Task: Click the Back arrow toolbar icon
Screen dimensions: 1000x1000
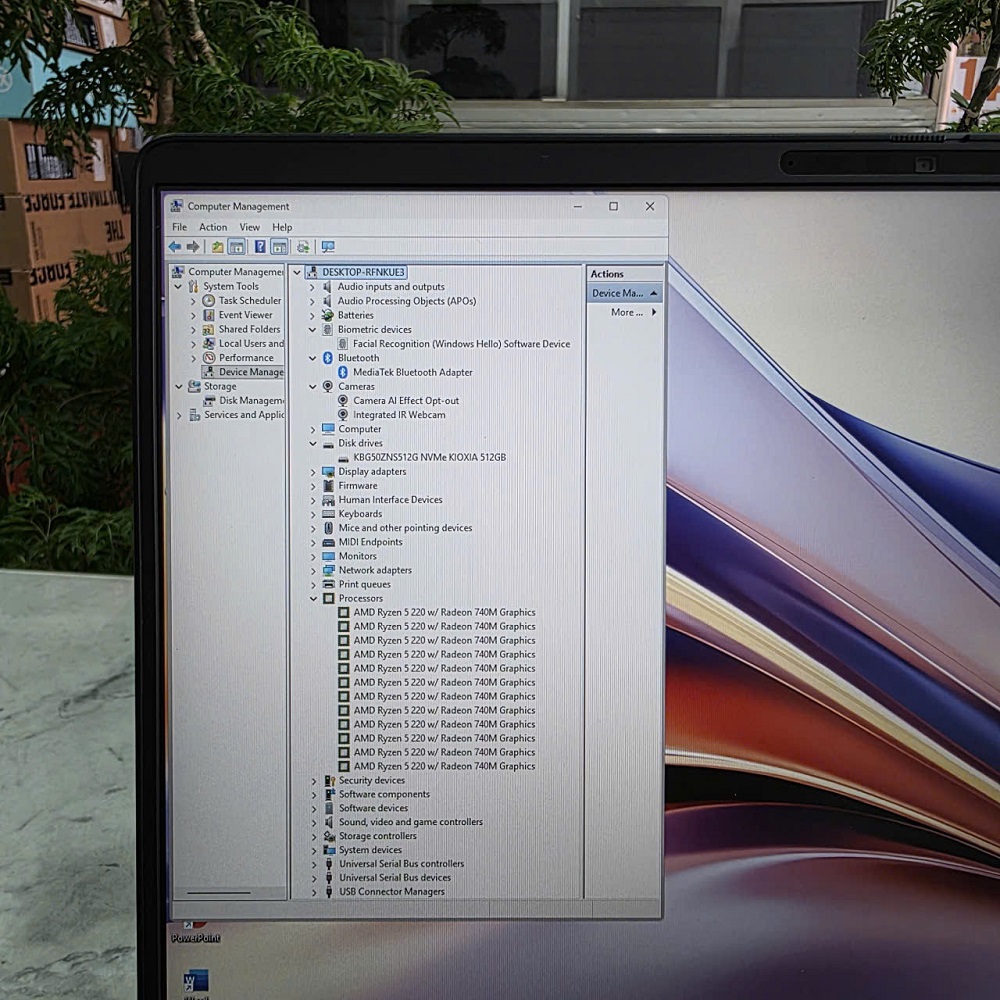Action: [175, 247]
